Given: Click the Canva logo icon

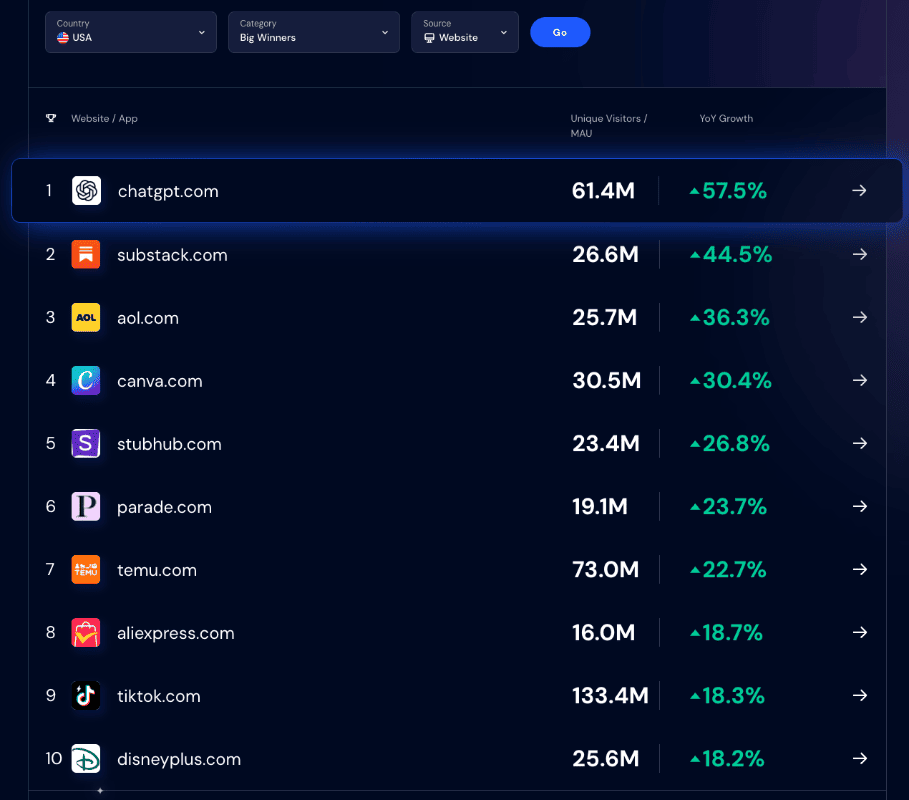Looking at the screenshot, I should coord(86,381).
